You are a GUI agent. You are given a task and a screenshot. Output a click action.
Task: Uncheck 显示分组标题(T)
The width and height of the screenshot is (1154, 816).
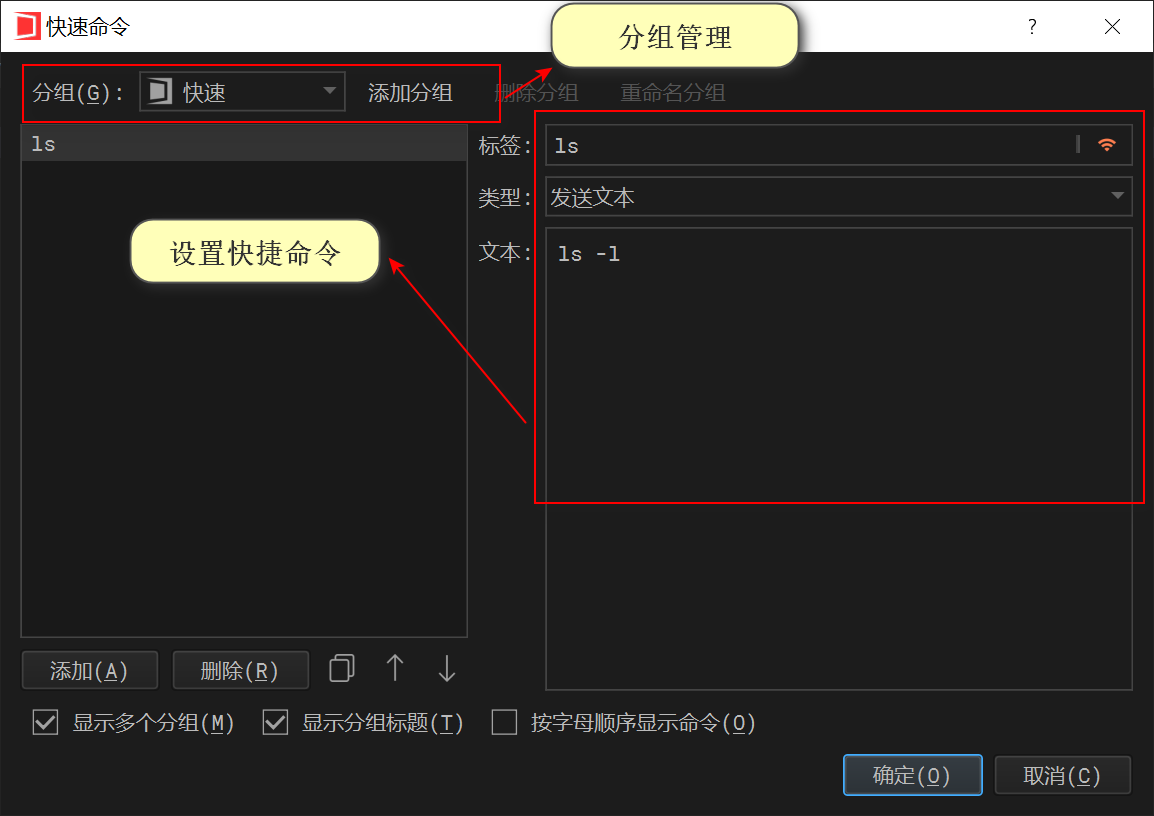point(275,722)
